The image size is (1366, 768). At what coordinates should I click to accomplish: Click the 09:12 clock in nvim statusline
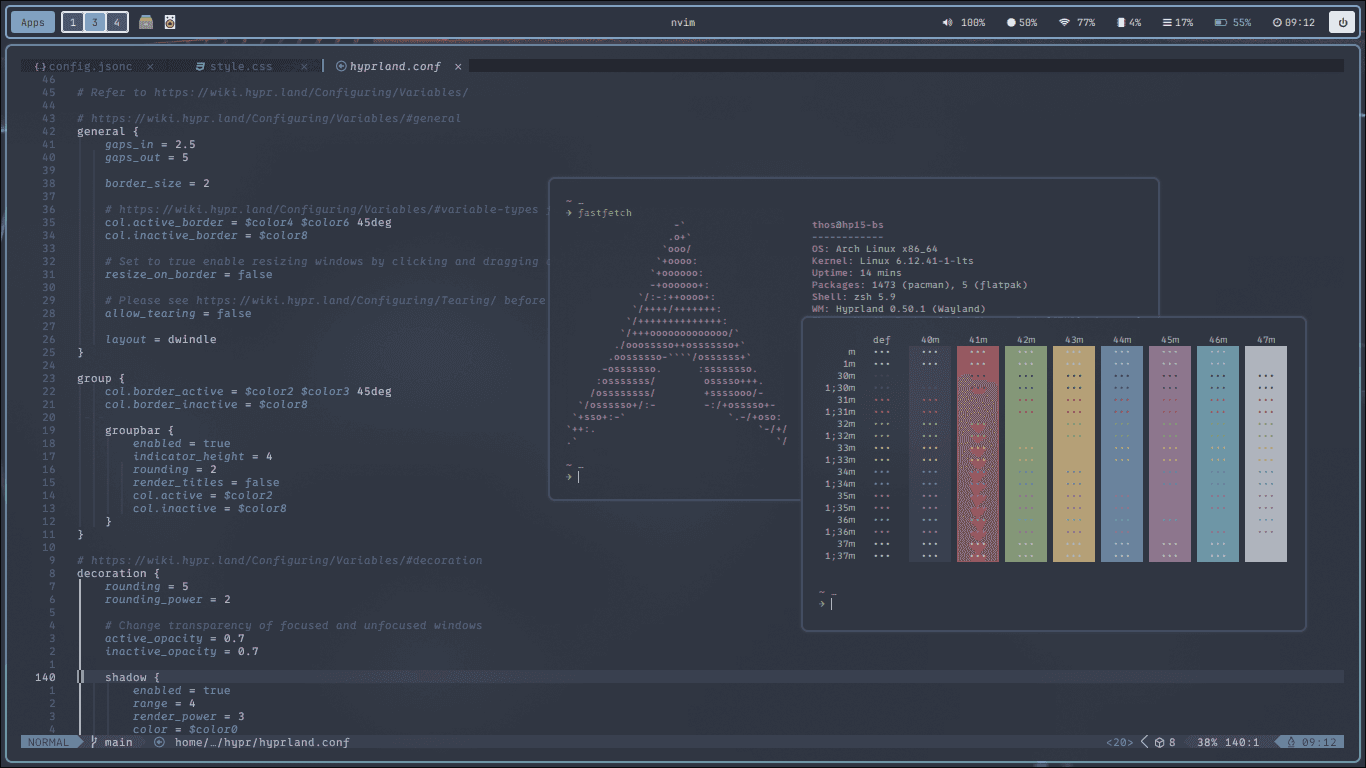[1311, 742]
